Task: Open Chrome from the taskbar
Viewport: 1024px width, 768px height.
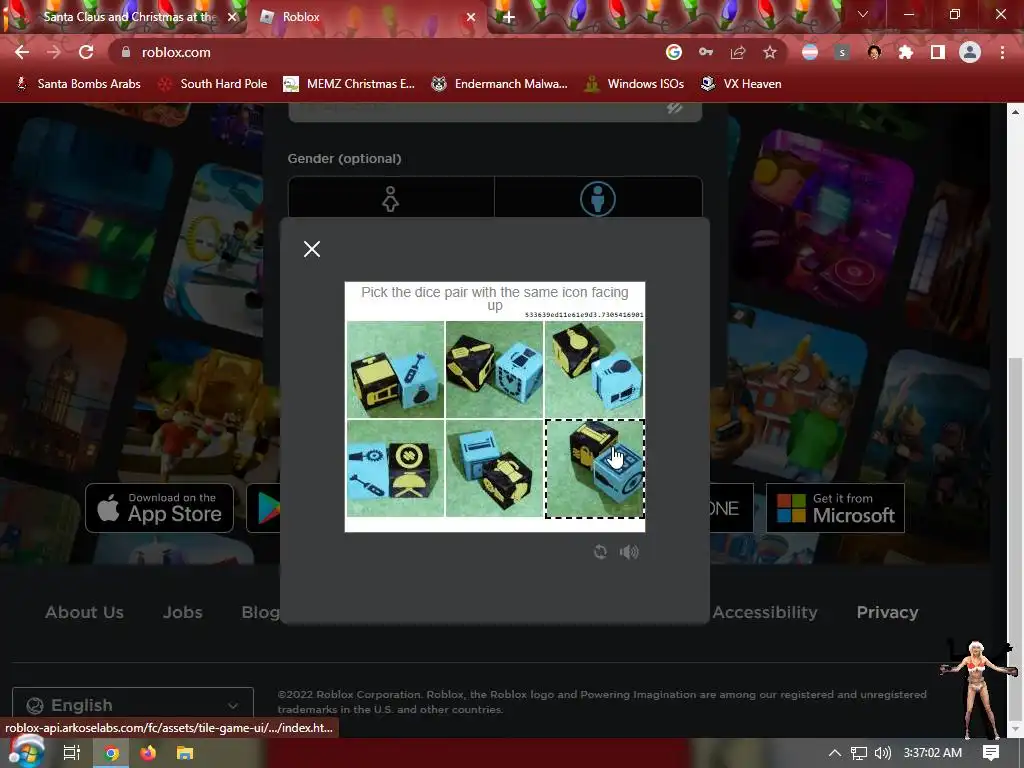Action: pos(112,753)
